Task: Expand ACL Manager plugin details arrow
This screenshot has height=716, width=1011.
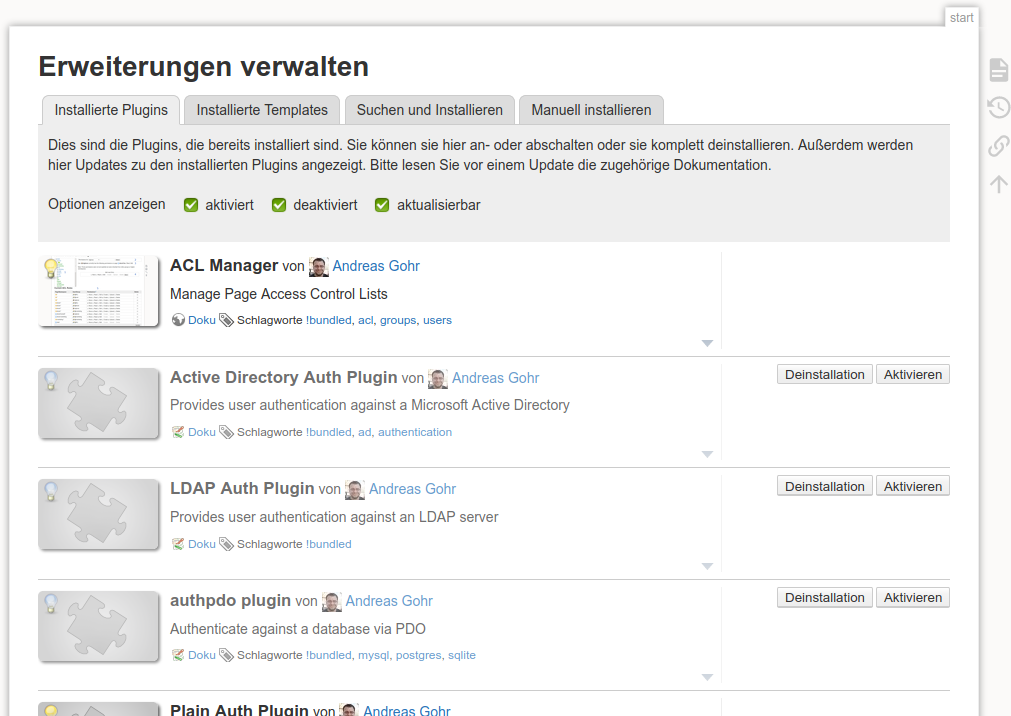Action: point(707,343)
